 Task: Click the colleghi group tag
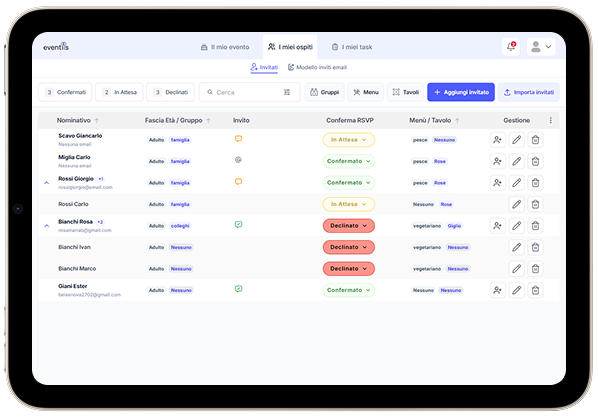tap(180, 226)
